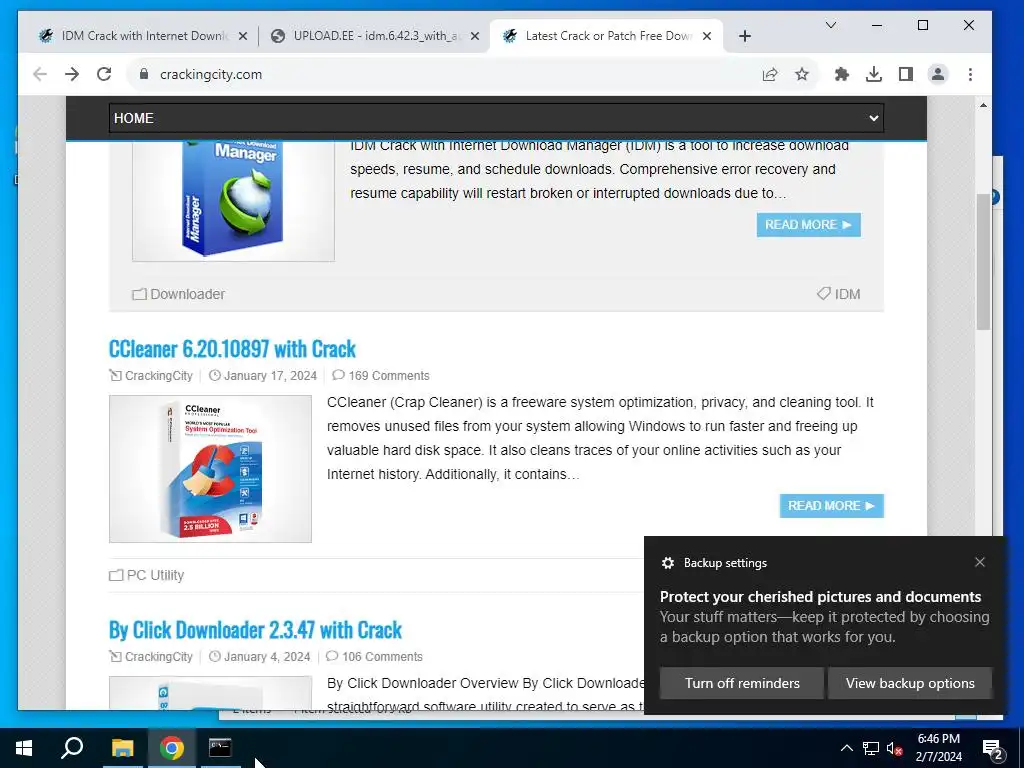This screenshot has width=1024, height=768.
Task: Click the padlock site info icon
Action: (144, 74)
